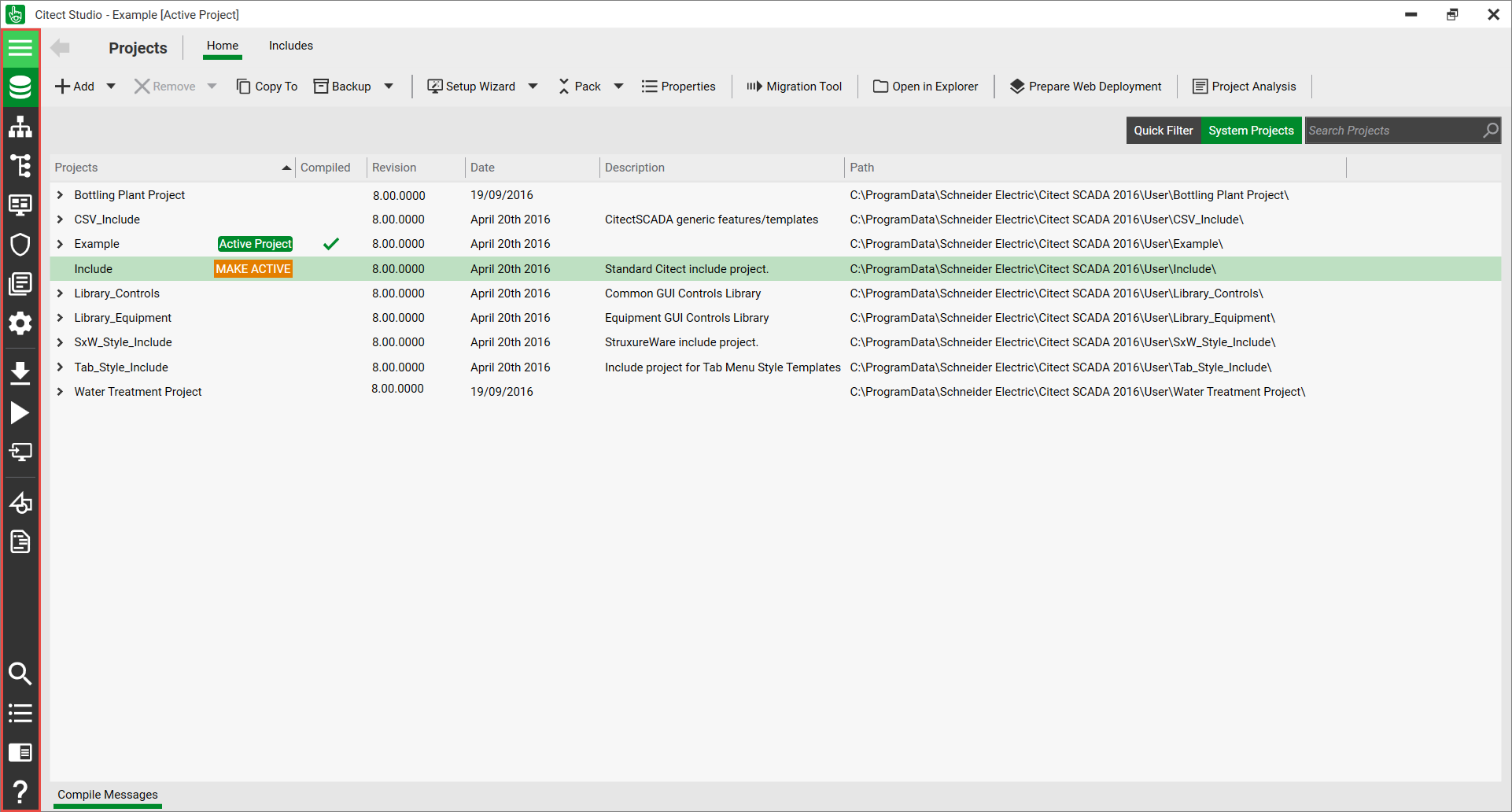
Task: Click the Help question mark icon
Action: coord(20,792)
